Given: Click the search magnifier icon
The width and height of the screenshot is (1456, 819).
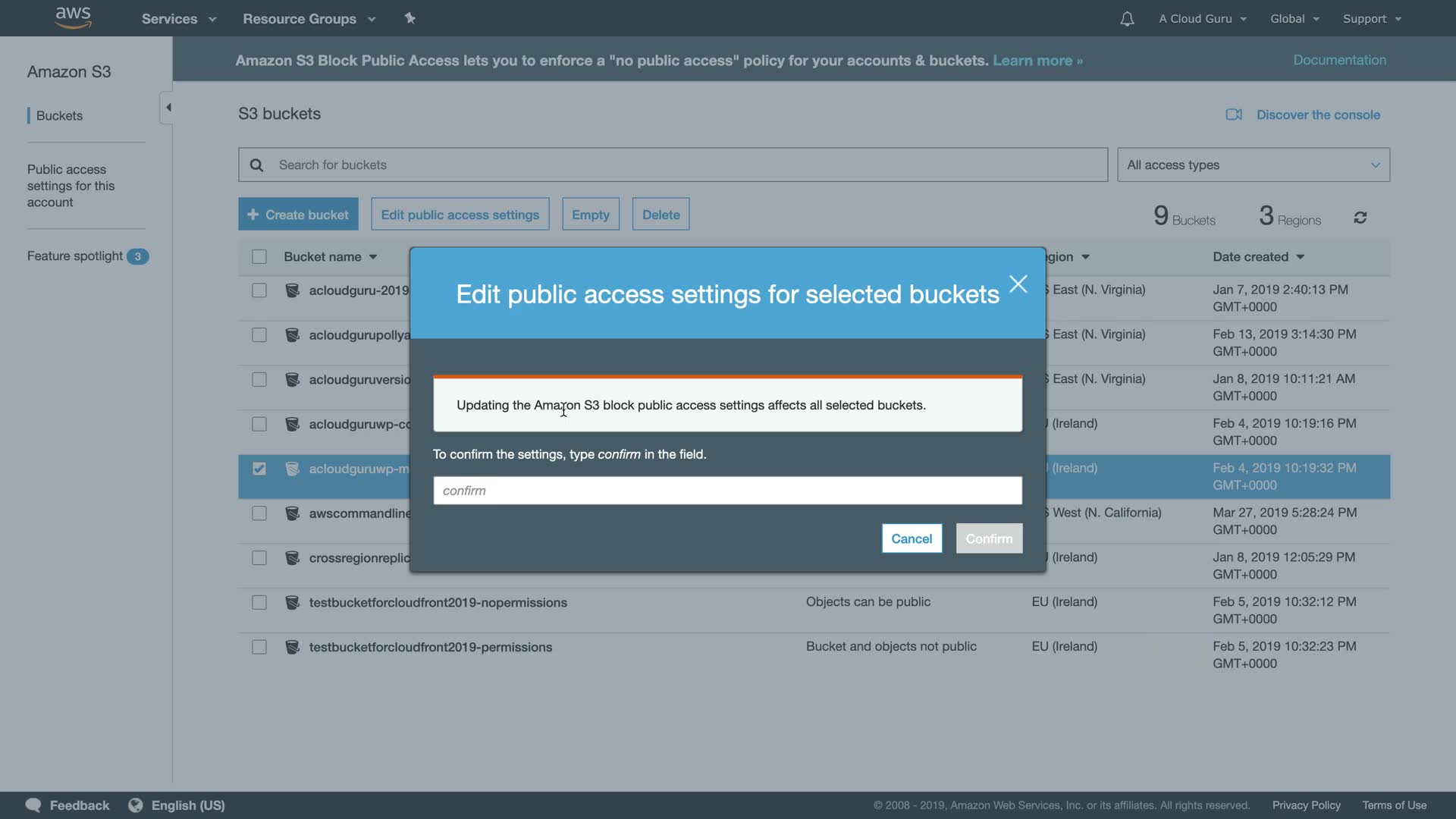Looking at the screenshot, I should click(257, 165).
